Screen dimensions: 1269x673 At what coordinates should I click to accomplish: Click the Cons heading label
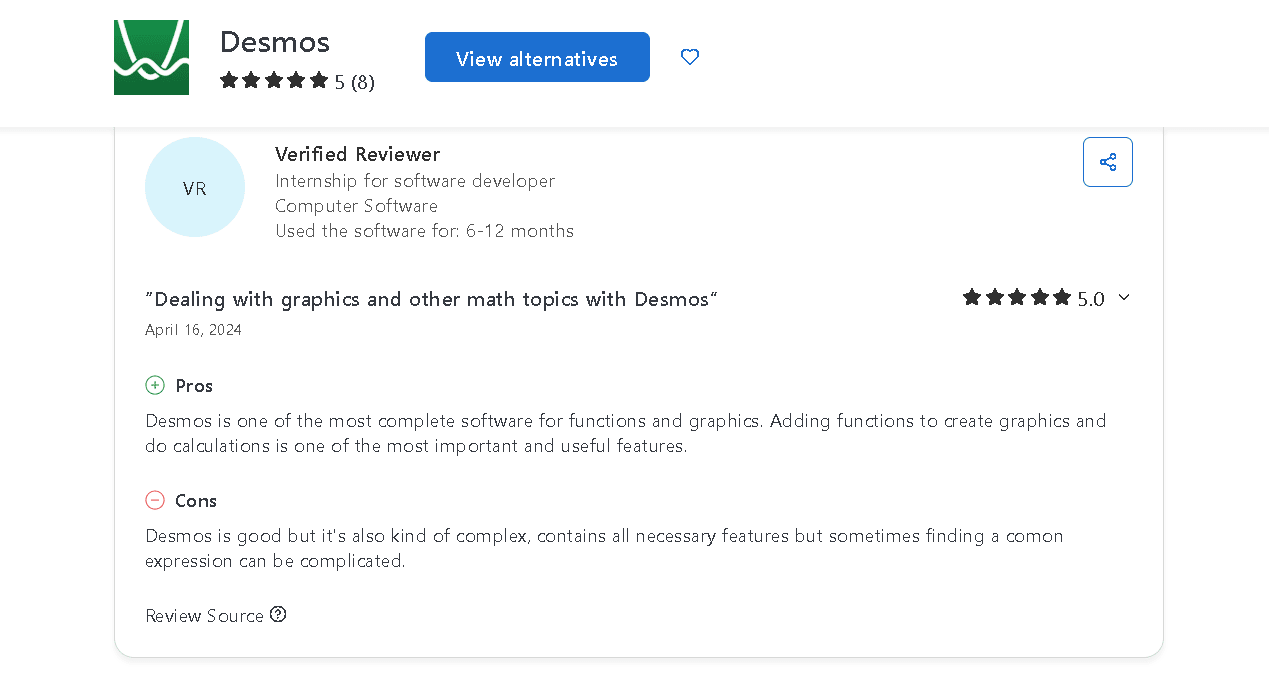pos(196,501)
